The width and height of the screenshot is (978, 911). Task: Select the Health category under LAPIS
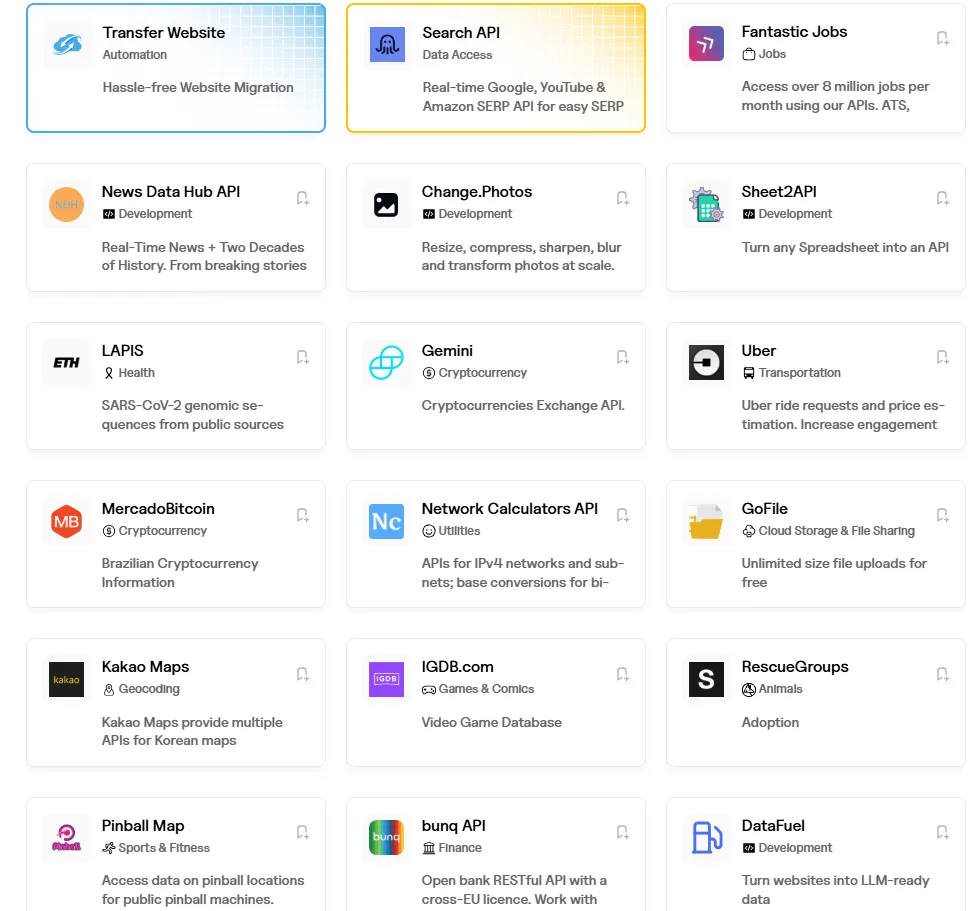tap(128, 373)
